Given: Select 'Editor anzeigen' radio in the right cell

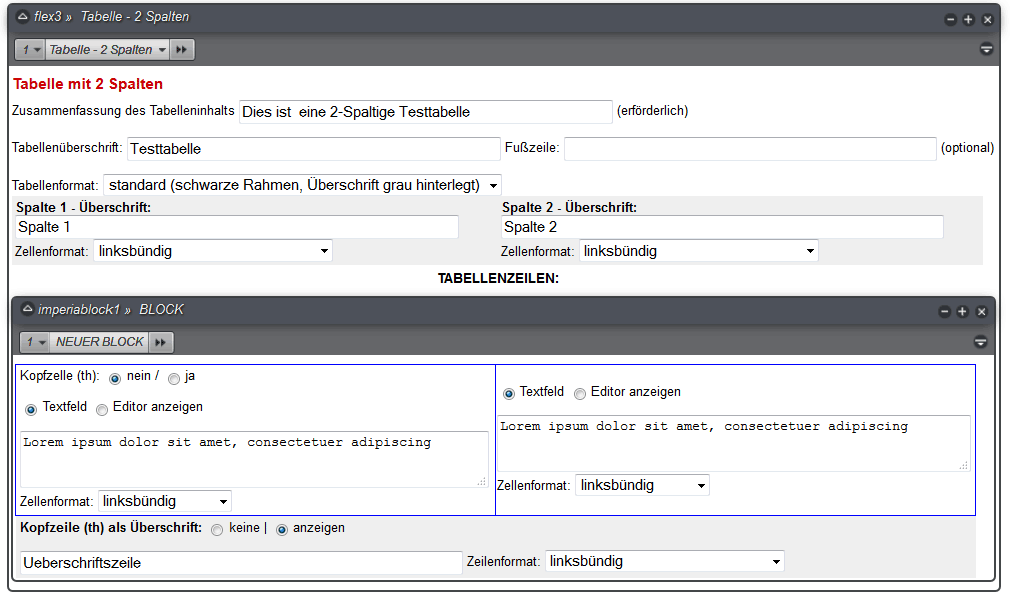Looking at the screenshot, I should coord(580,393).
